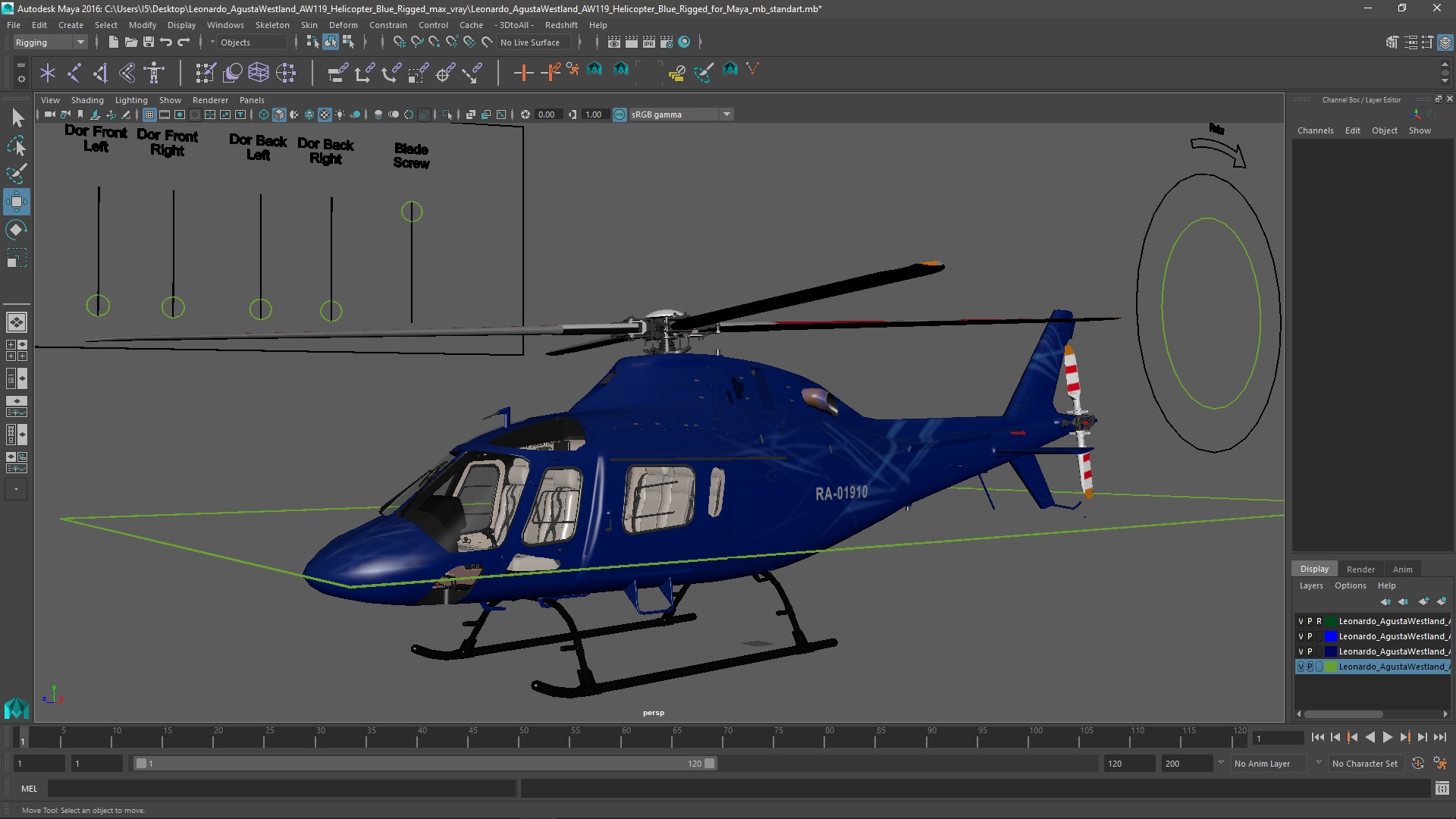Click the Play Forwards button
This screenshot has width=1456, height=819.
pos(1387,737)
